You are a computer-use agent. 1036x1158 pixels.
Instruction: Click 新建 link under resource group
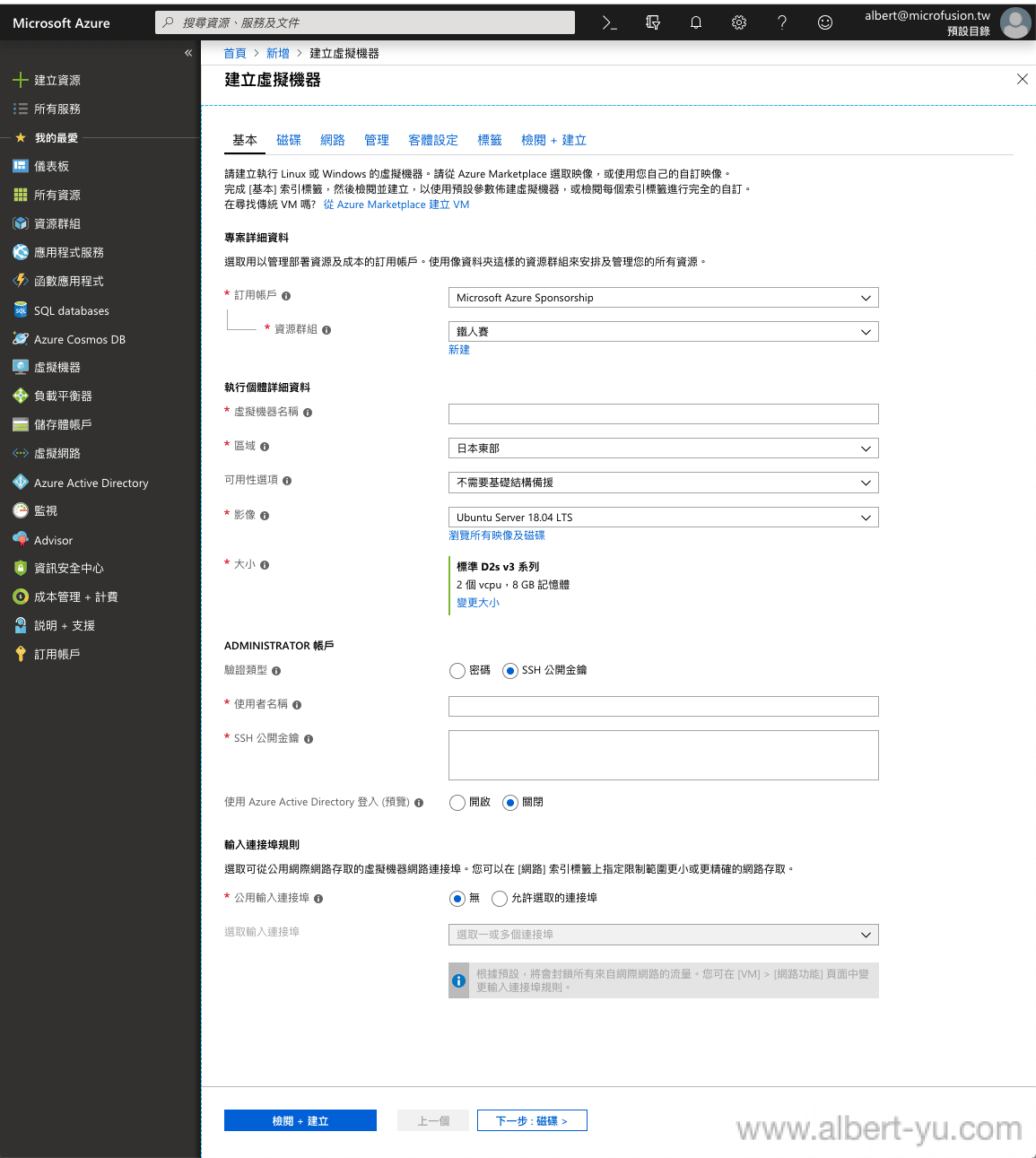point(459,350)
